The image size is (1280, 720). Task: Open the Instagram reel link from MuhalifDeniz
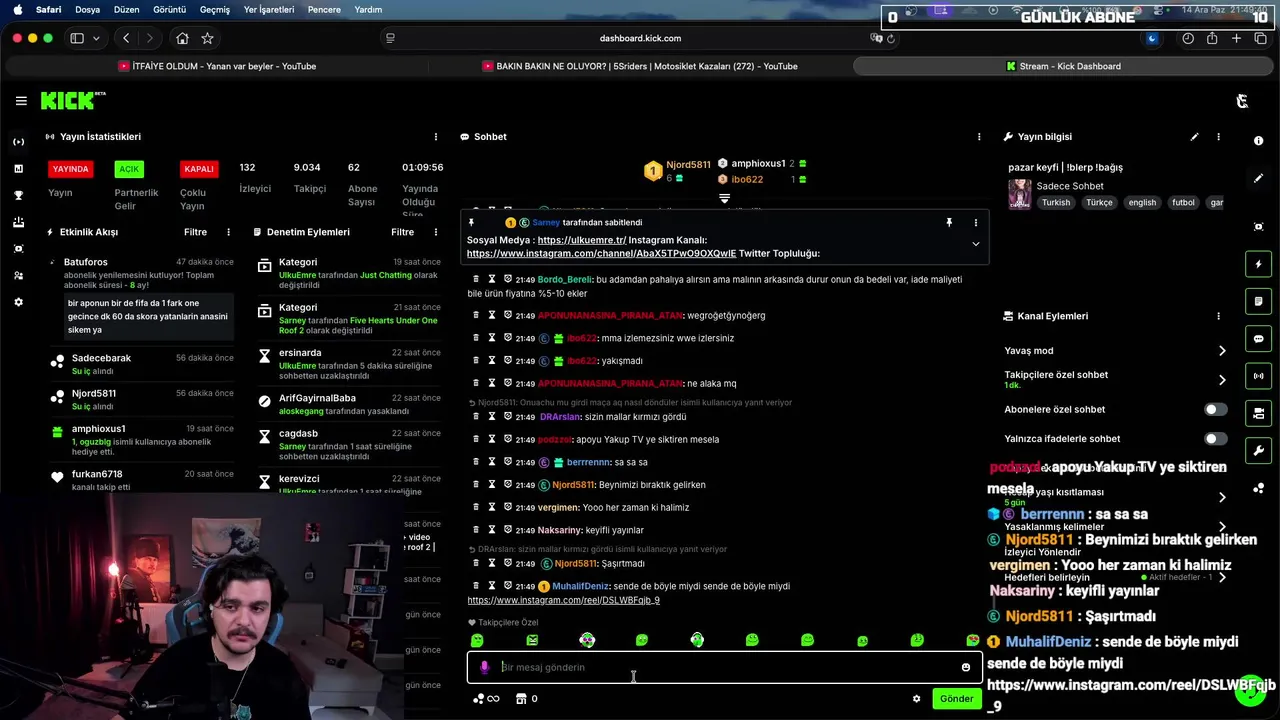click(563, 600)
